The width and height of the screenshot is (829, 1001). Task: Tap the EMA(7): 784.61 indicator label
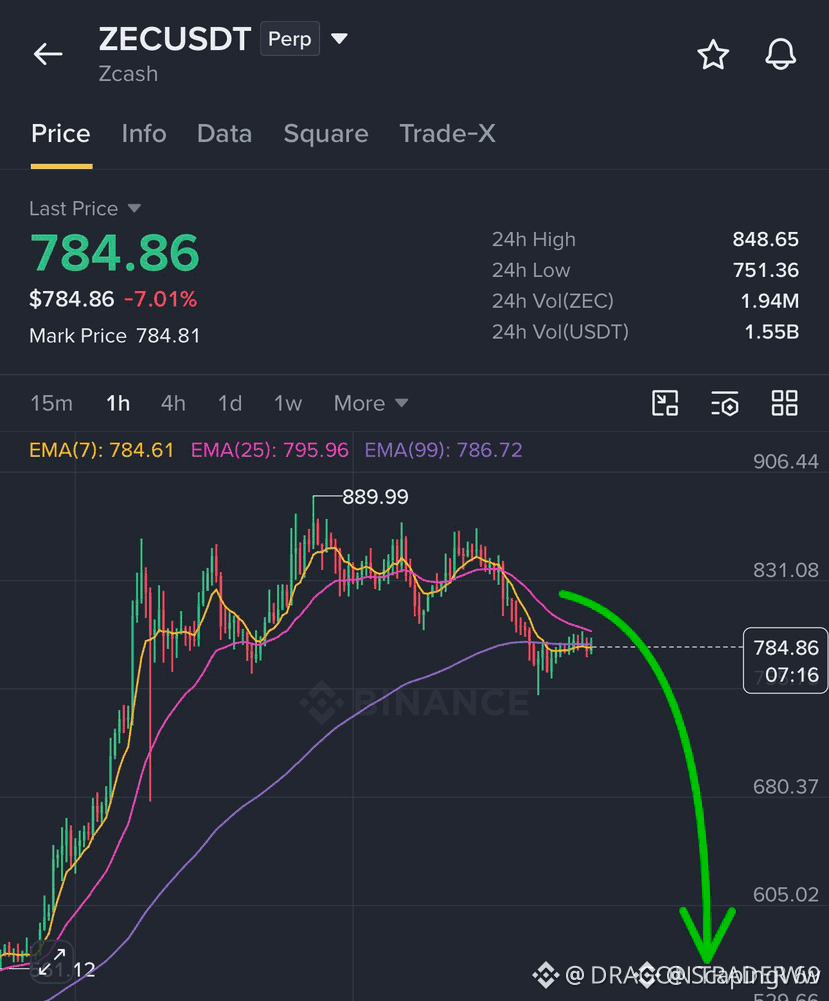101,450
